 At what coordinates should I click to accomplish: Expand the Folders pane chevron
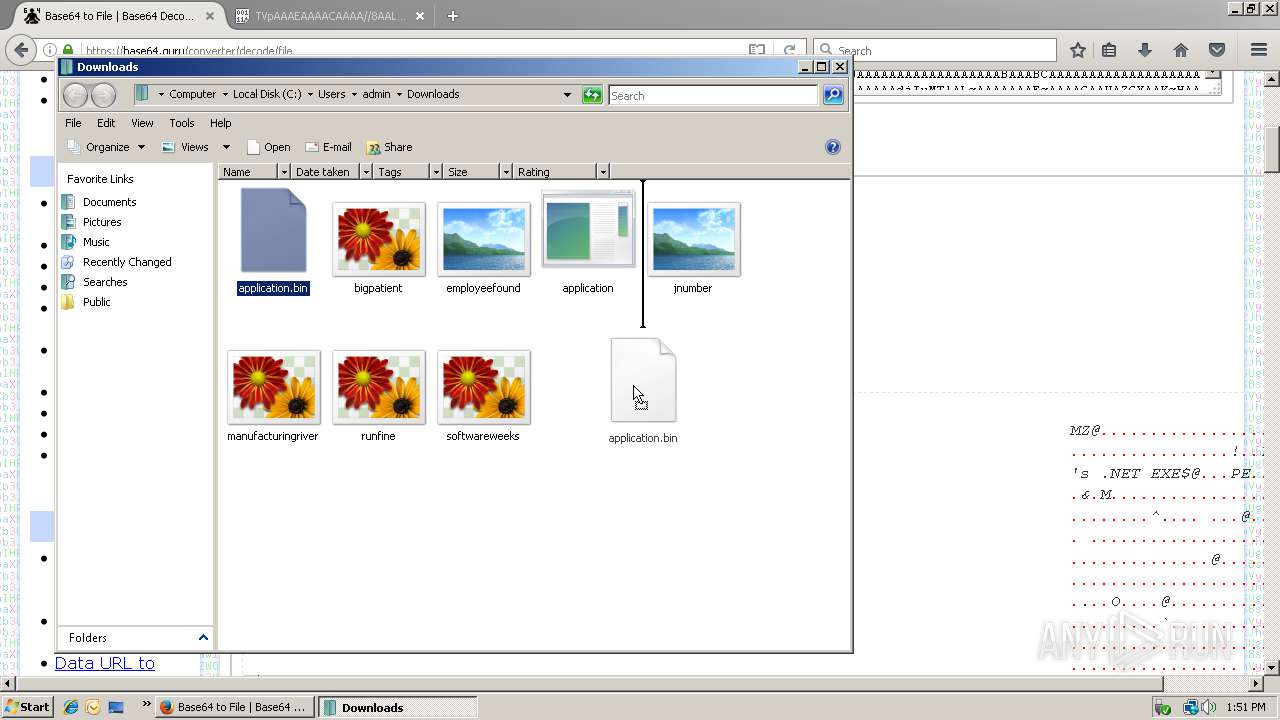[x=203, y=638]
